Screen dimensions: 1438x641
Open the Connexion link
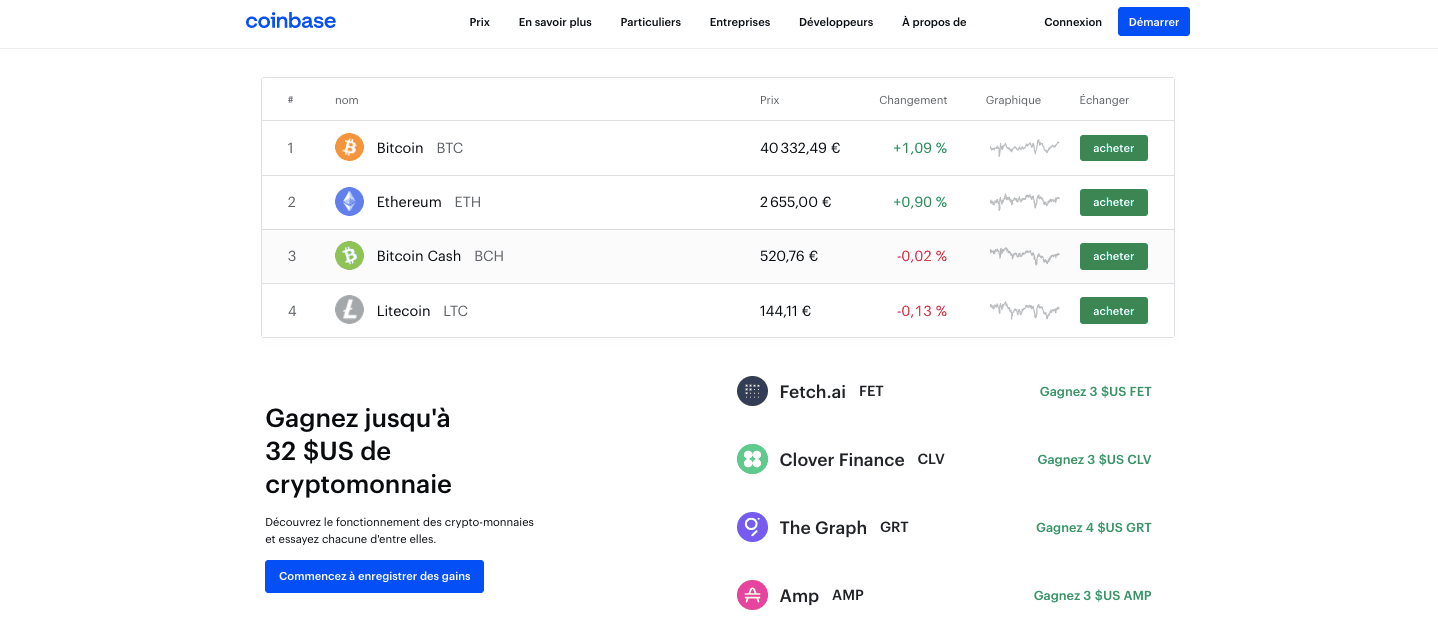tap(1072, 21)
